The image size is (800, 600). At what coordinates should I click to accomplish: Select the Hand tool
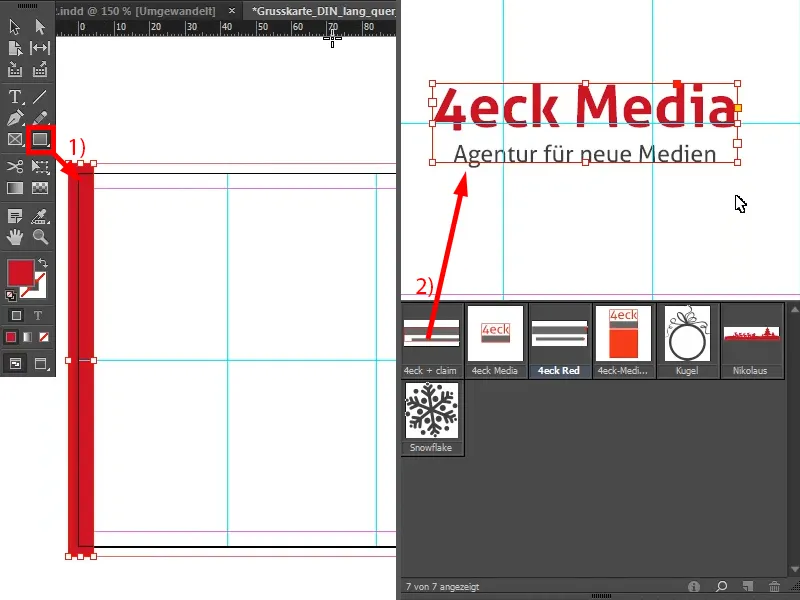(x=15, y=237)
